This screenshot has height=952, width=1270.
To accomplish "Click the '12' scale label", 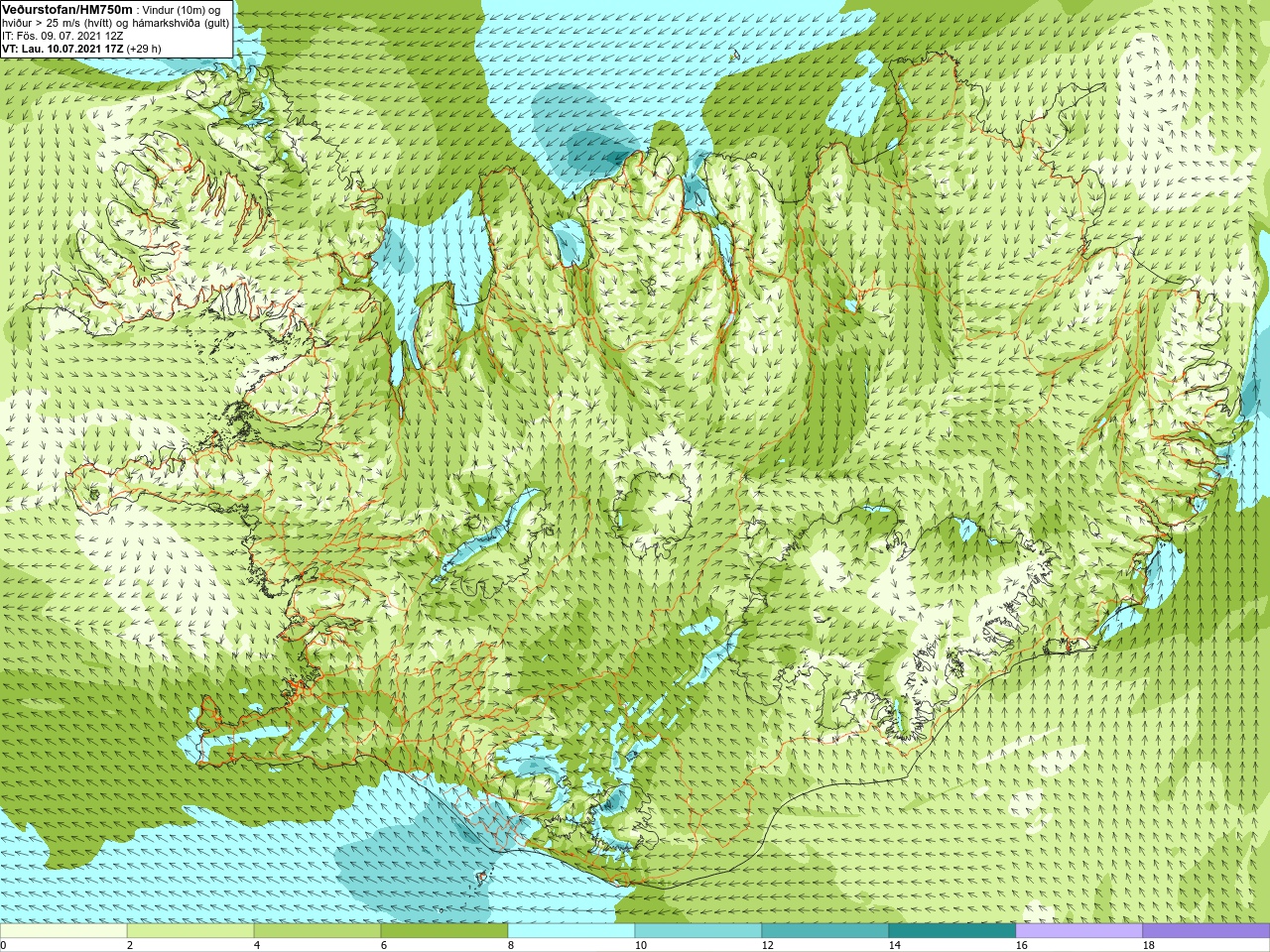I will [768, 945].
